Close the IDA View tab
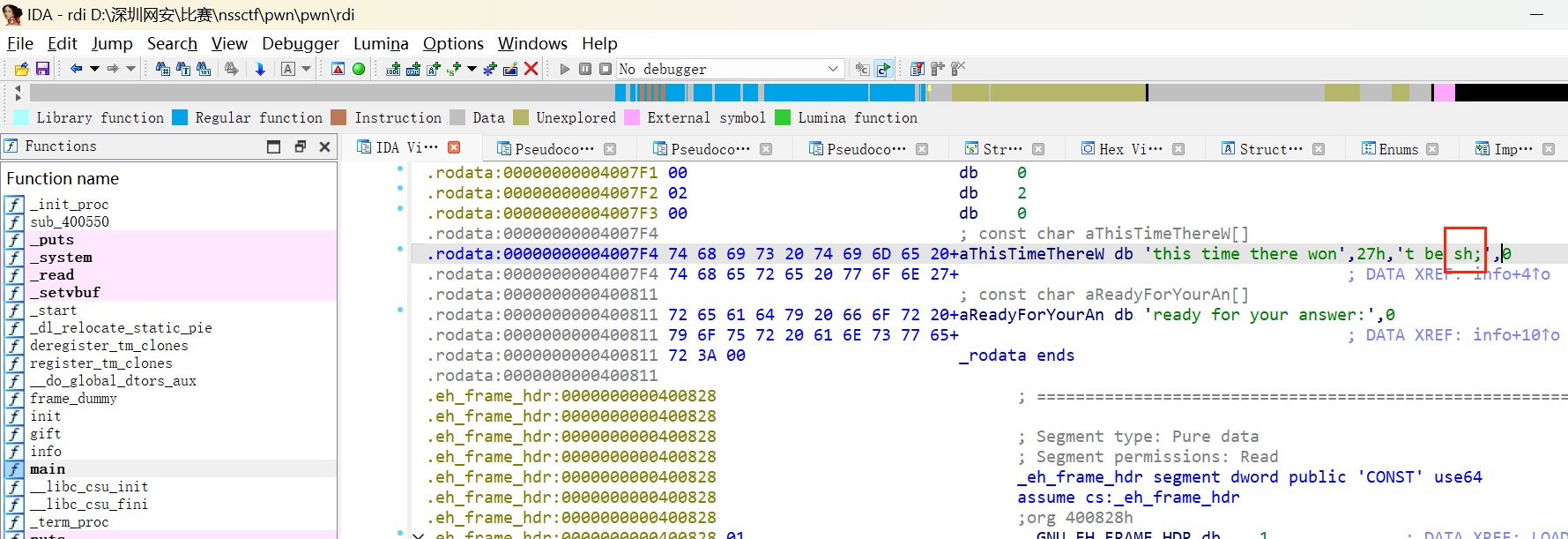 tap(454, 147)
